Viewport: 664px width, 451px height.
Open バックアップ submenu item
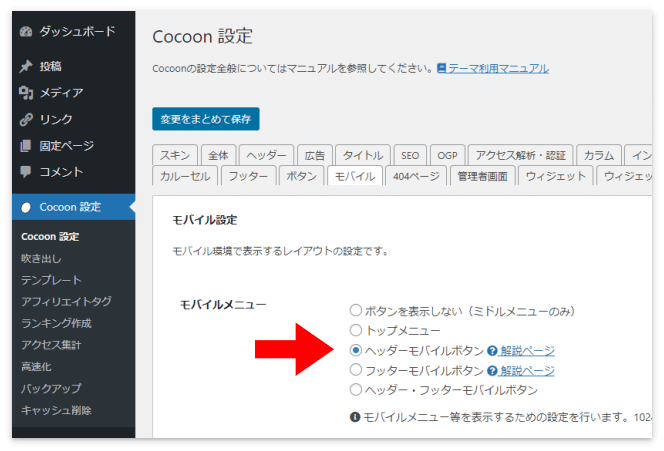click(x=51, y=388)
